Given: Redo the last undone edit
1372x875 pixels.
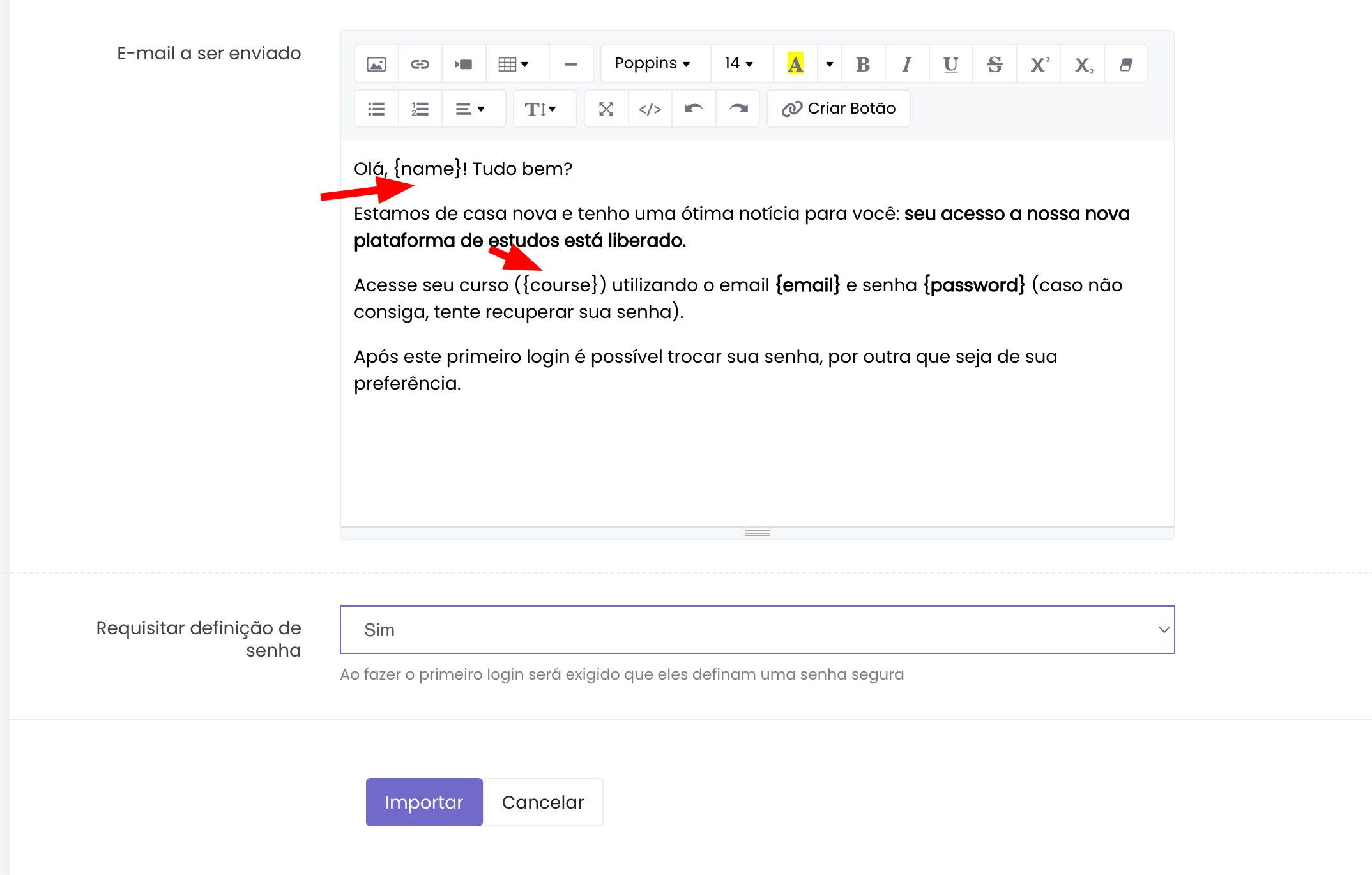Looking at the screenshot, I should (738, 109).
